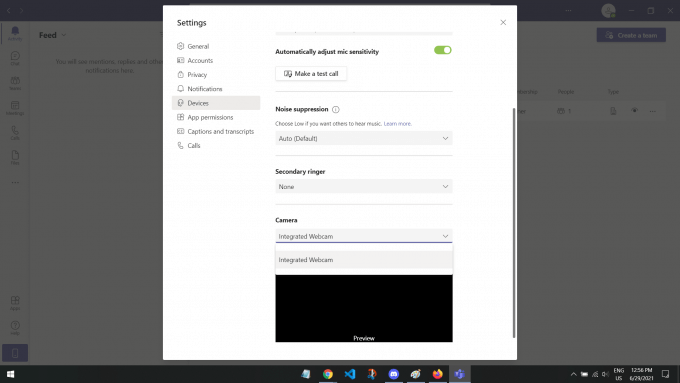Open the Calls phone icon in sidebar
Viewport: 680px width, 383px height.
pos(15,133)
